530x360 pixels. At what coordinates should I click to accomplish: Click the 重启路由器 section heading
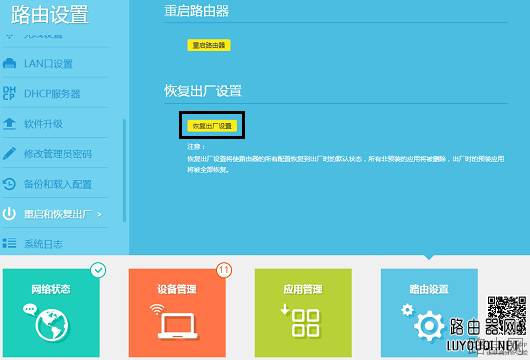click(196, 11)
